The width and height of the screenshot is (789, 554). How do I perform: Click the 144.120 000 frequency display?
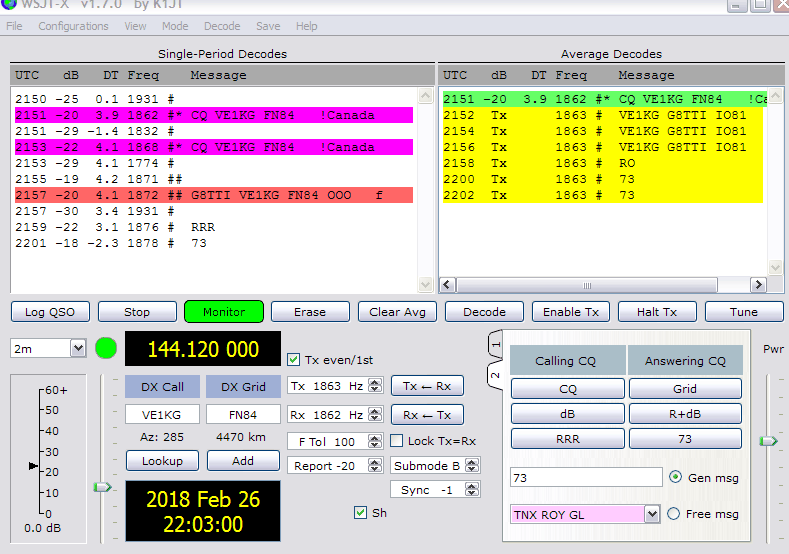pos(203,349)
